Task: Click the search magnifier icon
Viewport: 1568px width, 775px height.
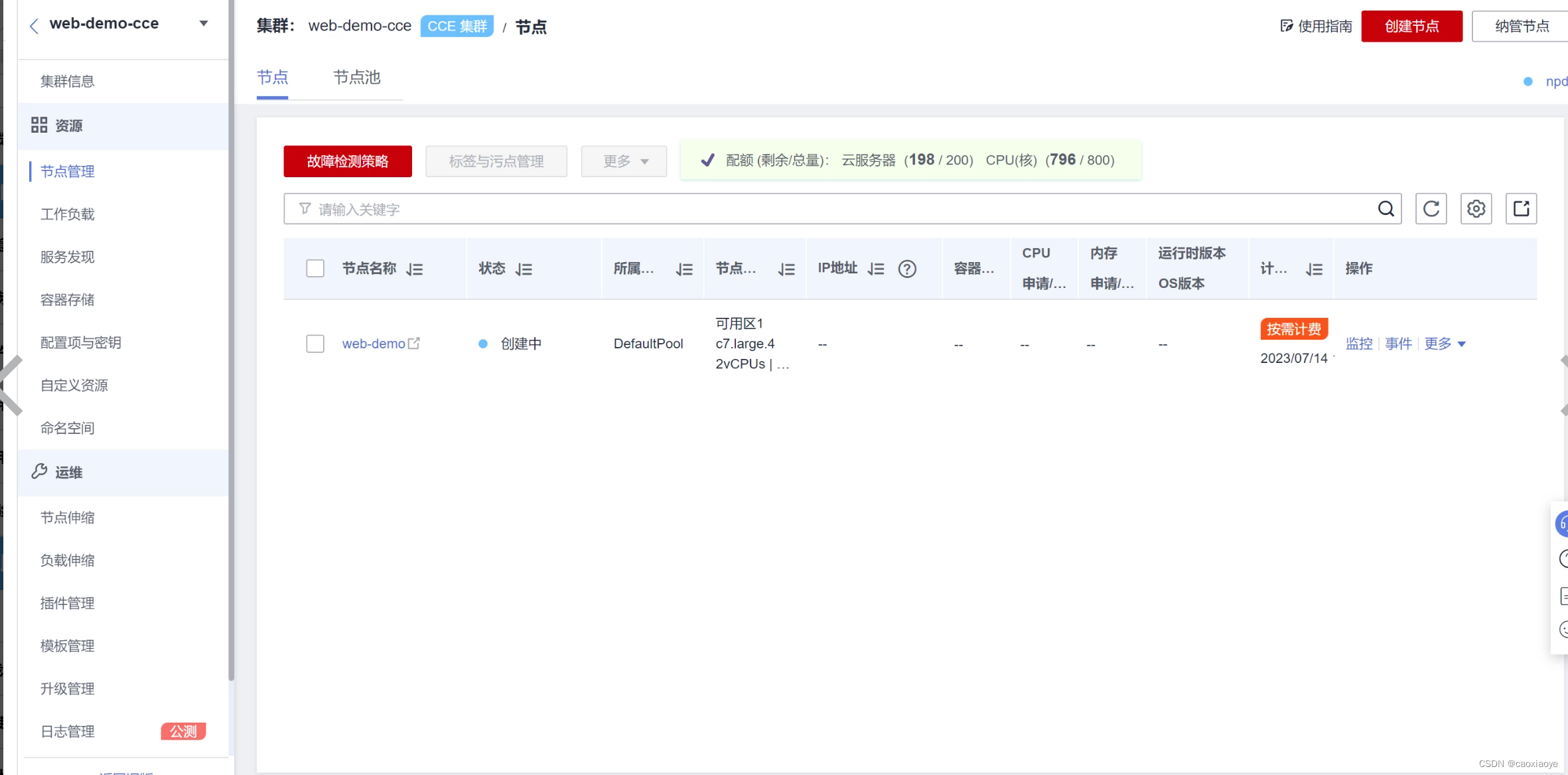Action: (1386, 209)
